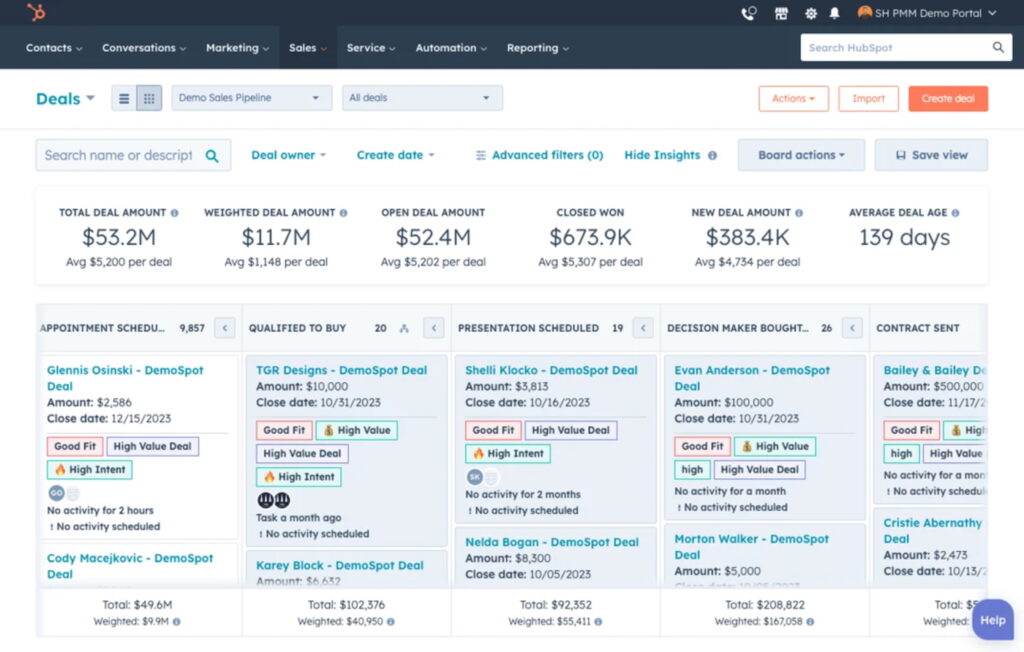The width and height of the screenshot is (1024, 652).
Task: Open Morton Walker - DemoSpot Deal
Action: 752,547
